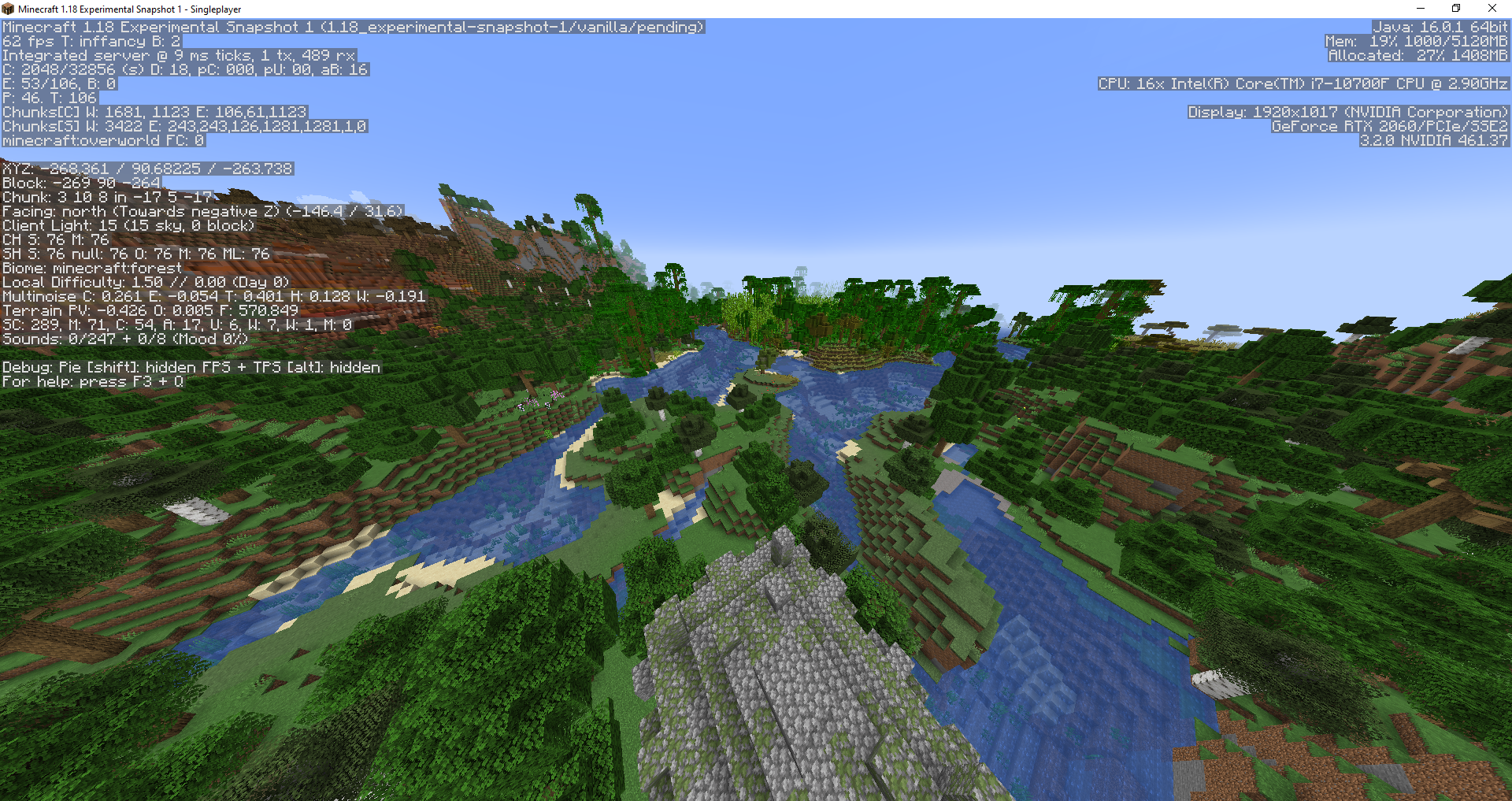Restore down the Minecraft window
Screen dimensions: 1512x801
1456,9
